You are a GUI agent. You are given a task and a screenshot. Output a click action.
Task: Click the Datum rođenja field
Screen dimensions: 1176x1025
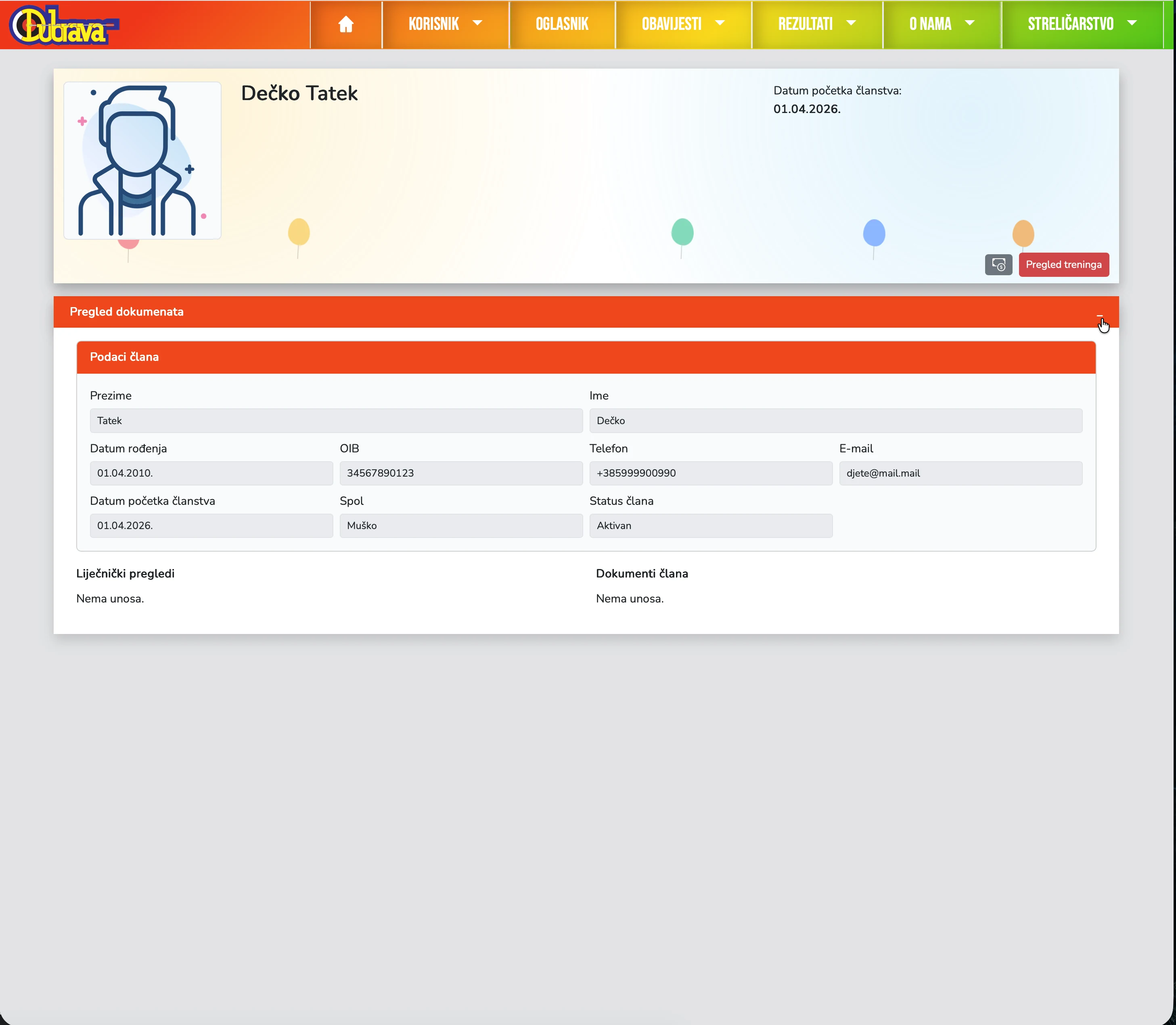(x=211, y=473)
